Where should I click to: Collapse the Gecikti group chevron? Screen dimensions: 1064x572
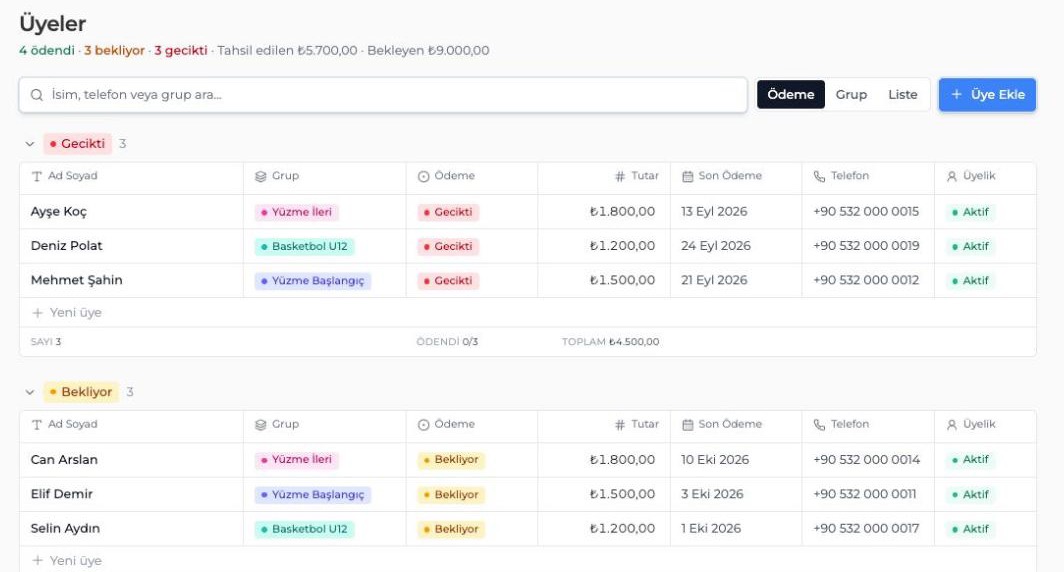tap(29, 144)
